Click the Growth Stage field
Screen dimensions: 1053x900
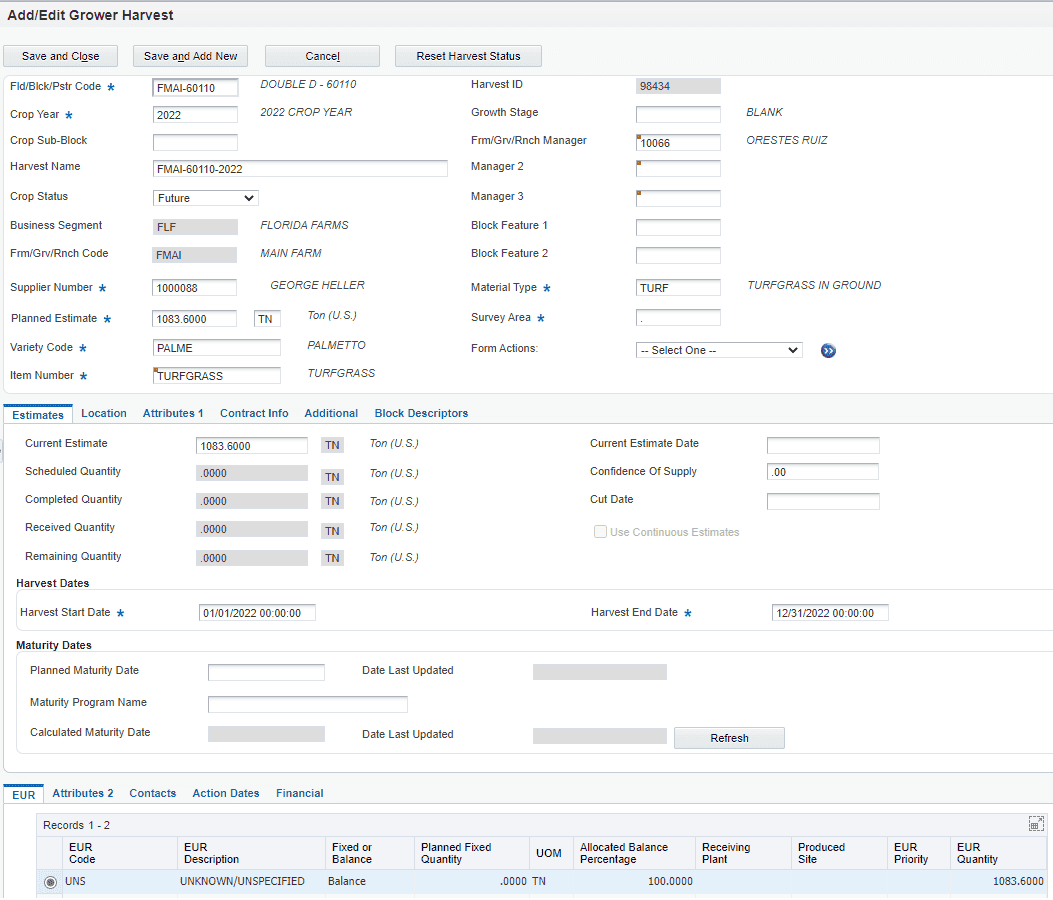(678, 114)
